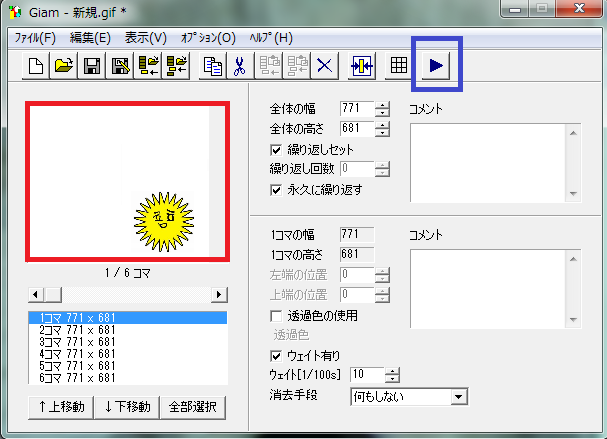Click the blue-yellow align/optimize icon
This screenshot has width=607, height=439.
pyautogui.click(x=362, y=65)
